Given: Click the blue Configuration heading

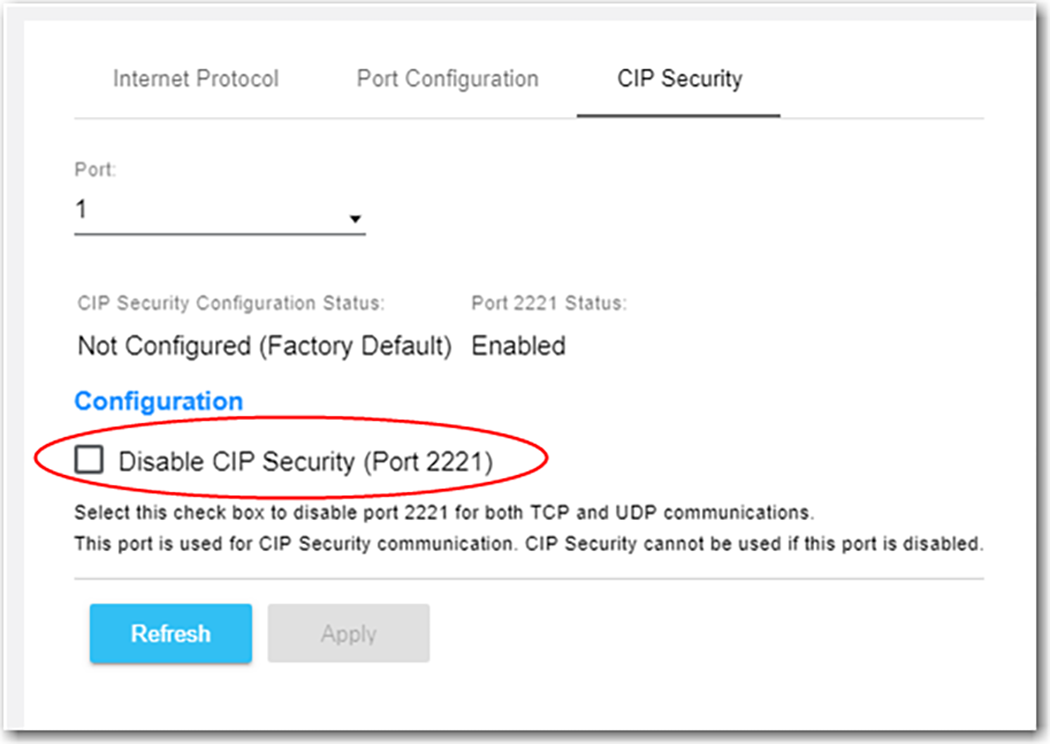Looking at the screenshot, I should (157, 401).
